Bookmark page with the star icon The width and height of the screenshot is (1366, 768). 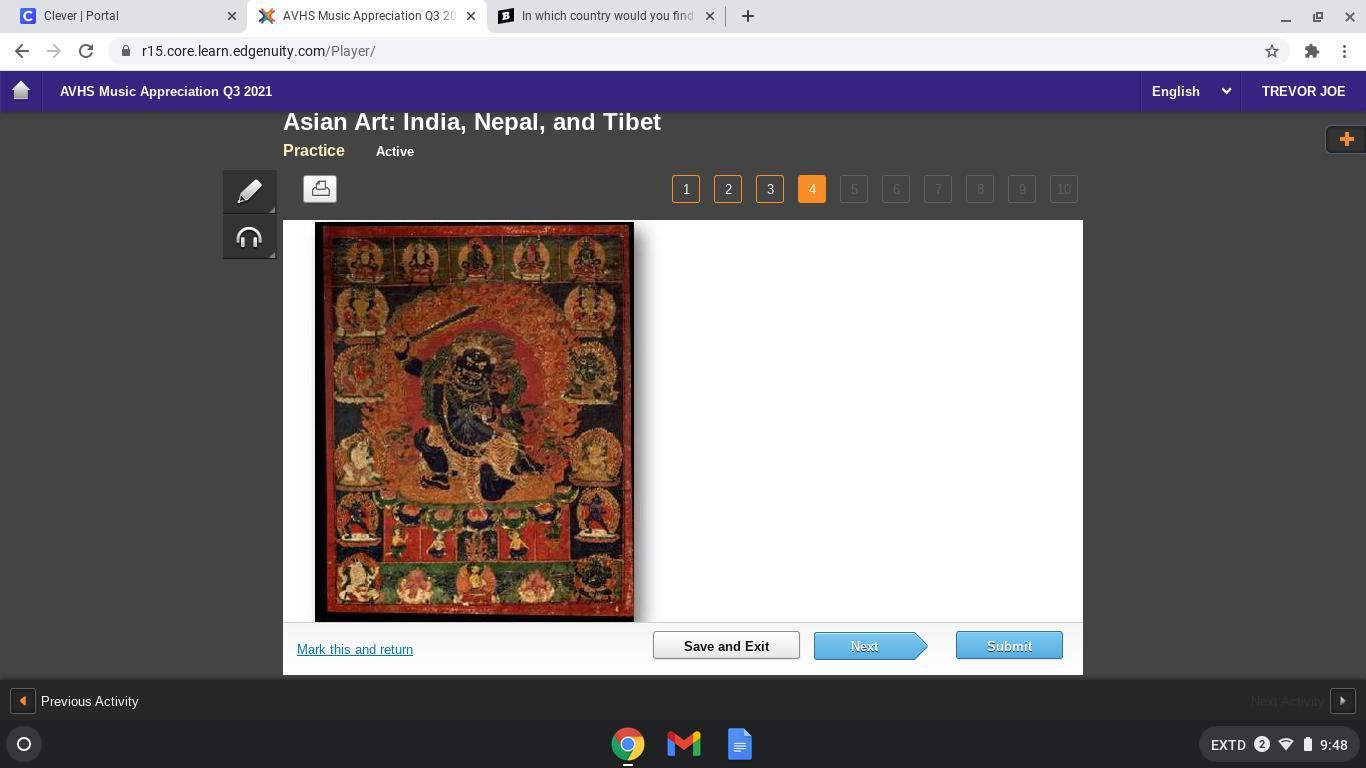(x=1272, y=51)
